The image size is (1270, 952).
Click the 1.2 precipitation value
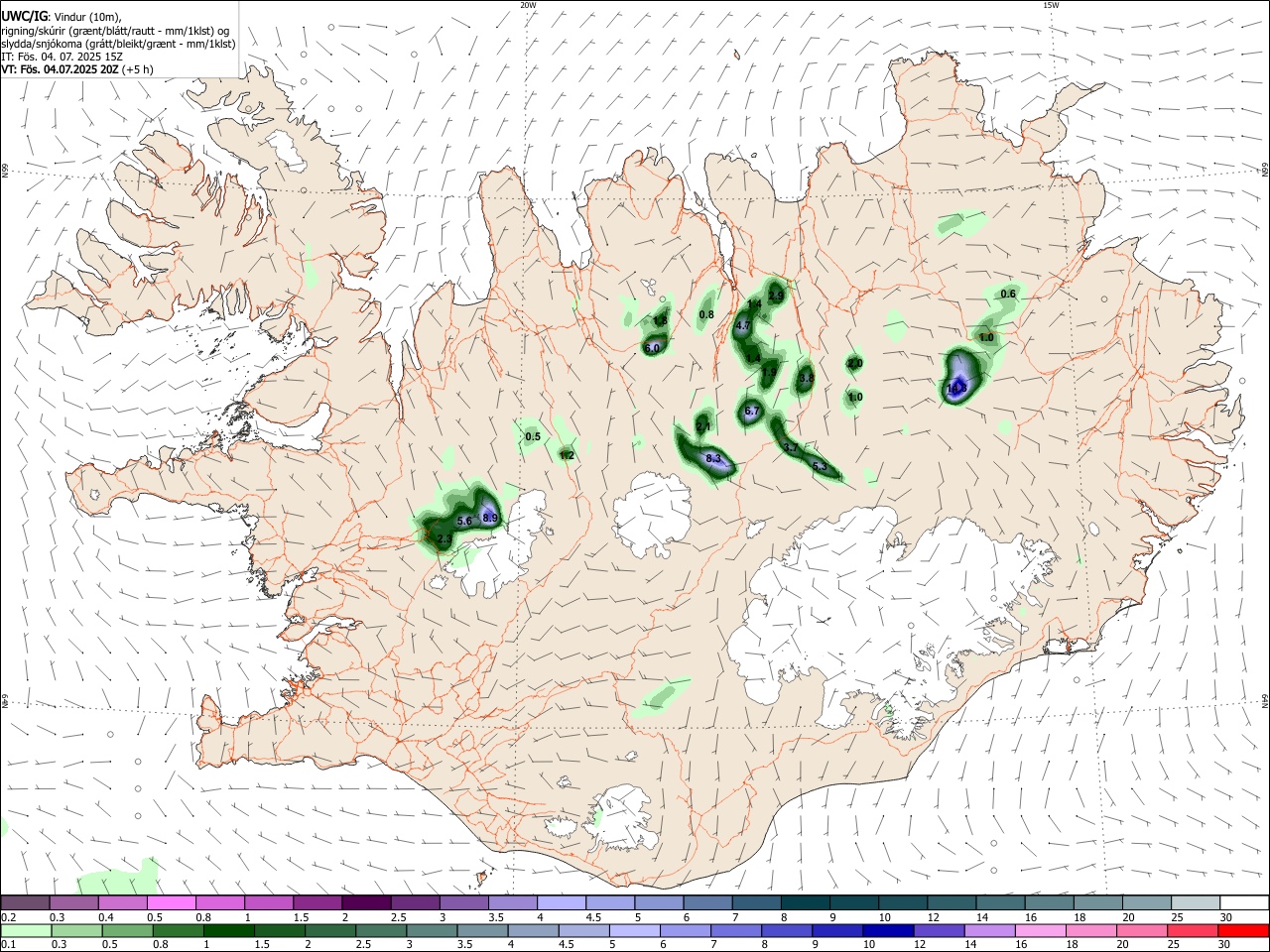[567, 455]
